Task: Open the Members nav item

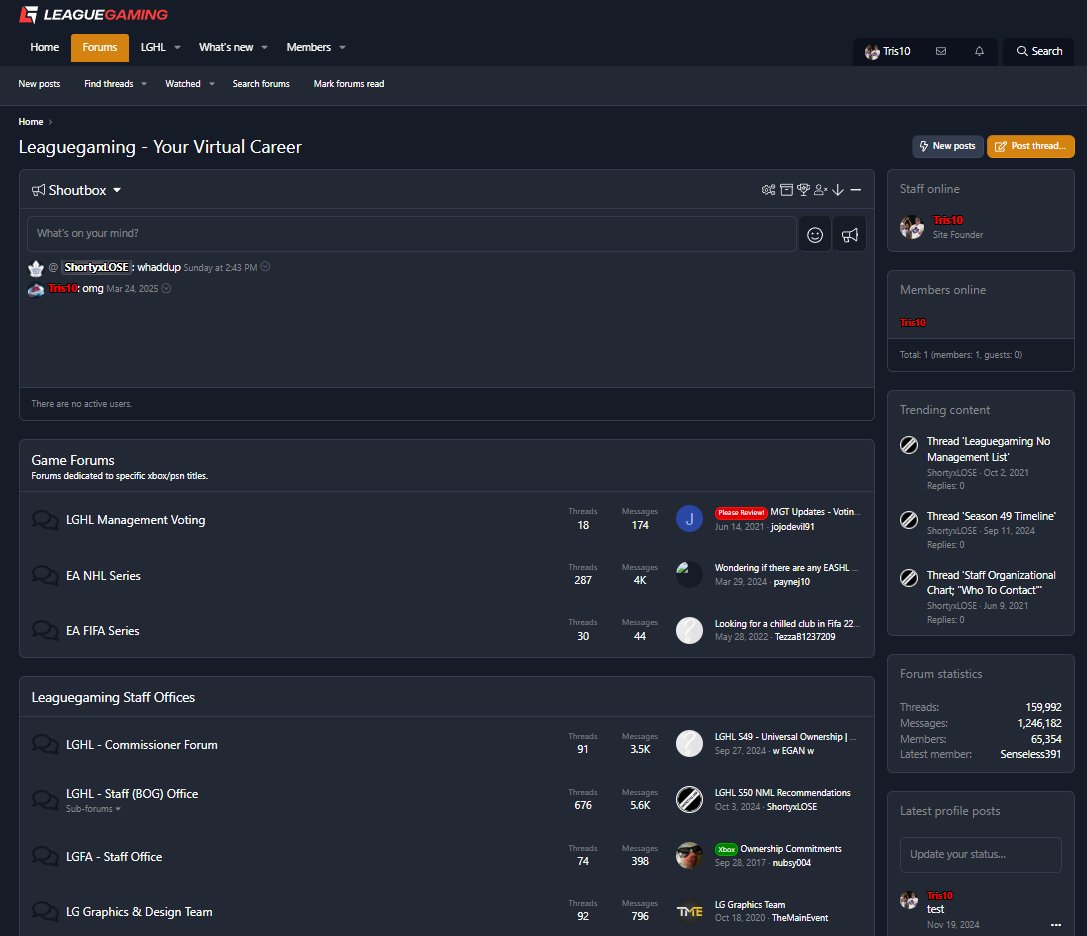Action: click(x=308, y=48)
